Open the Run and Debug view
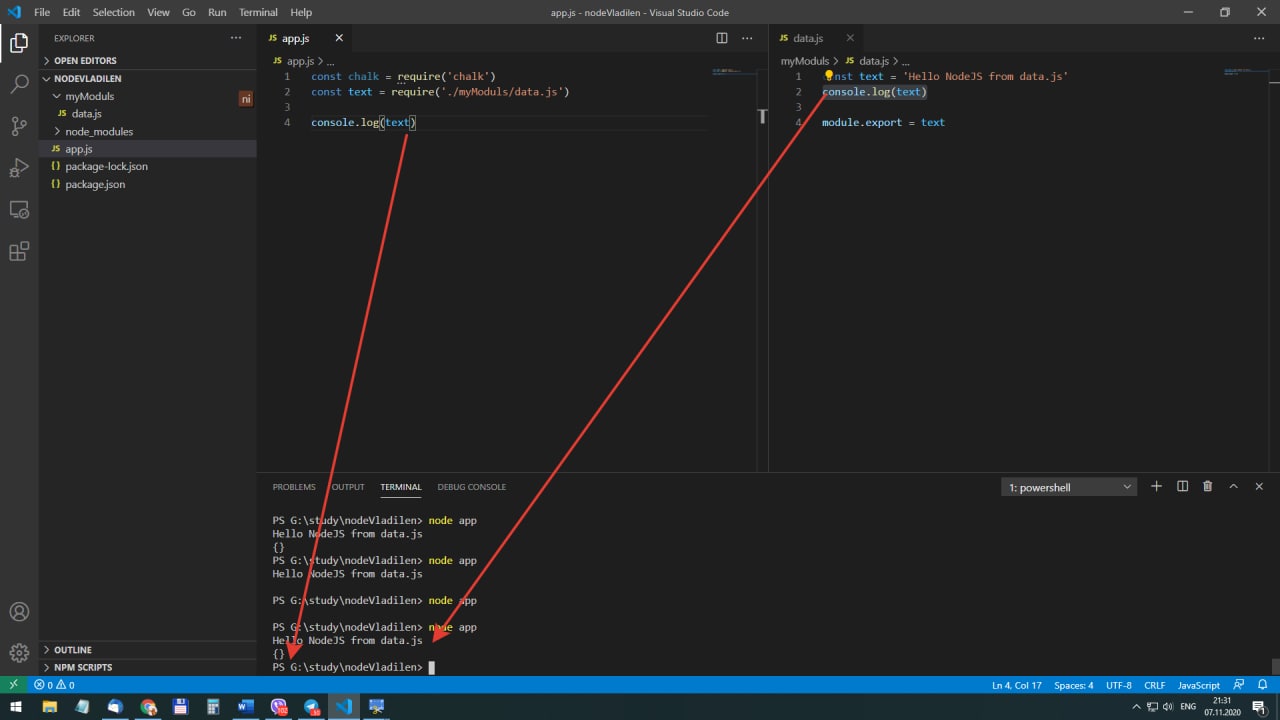Image resolution: width=1280 pixels, height=720 pixels. point(19,167)
